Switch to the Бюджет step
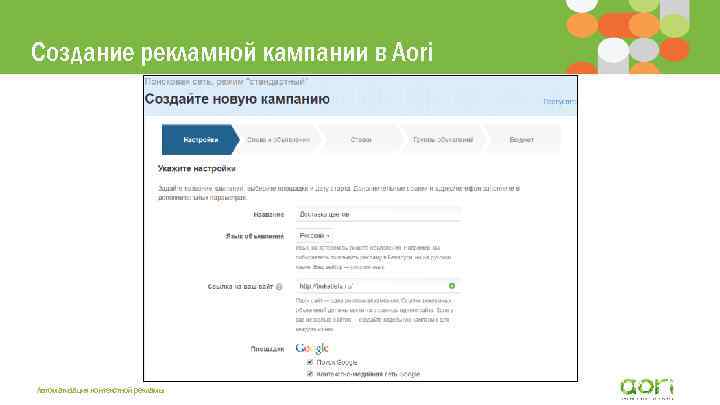Screen dimensions: 720x405 [x=522, y=140]
